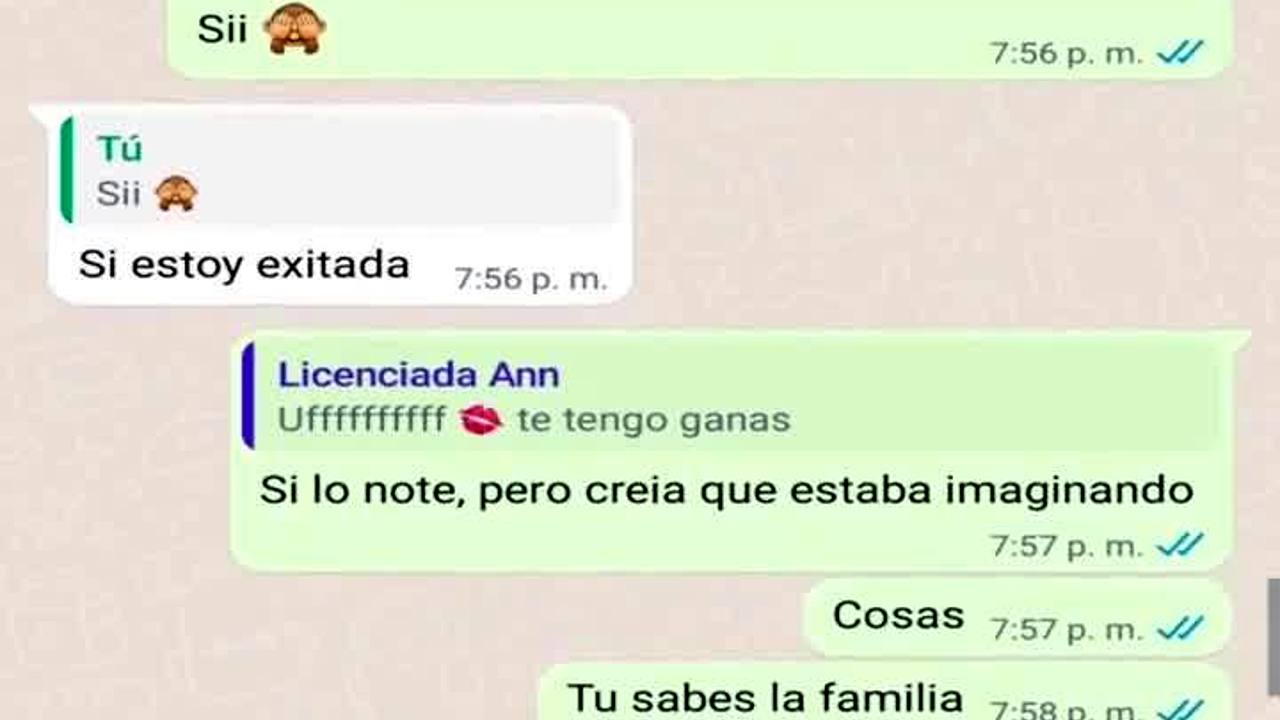Image resolution: width=1280 pixels, height=720 pixels.
Task: Tap 'Ufffffffffff te tengo ganas' quoted text
Action: coord(534,421)
